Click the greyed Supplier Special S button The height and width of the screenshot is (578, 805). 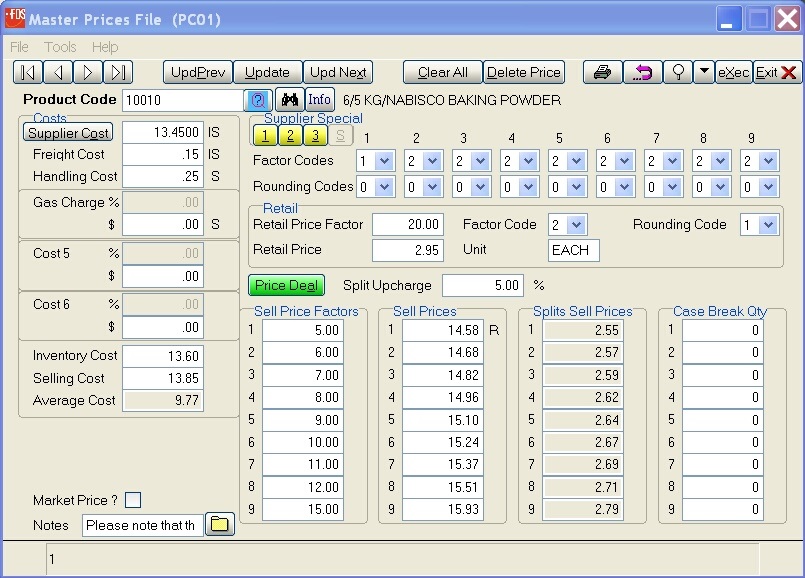[340, 136]
